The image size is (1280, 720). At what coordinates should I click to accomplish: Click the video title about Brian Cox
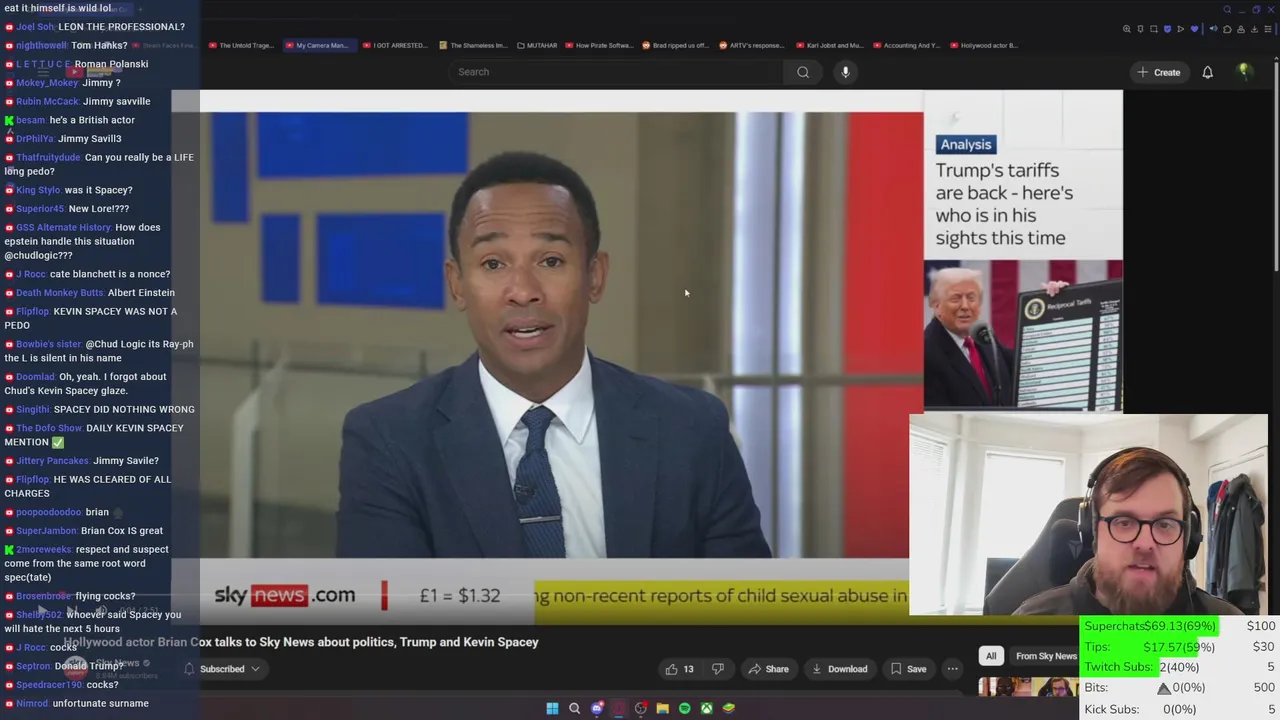301,642
